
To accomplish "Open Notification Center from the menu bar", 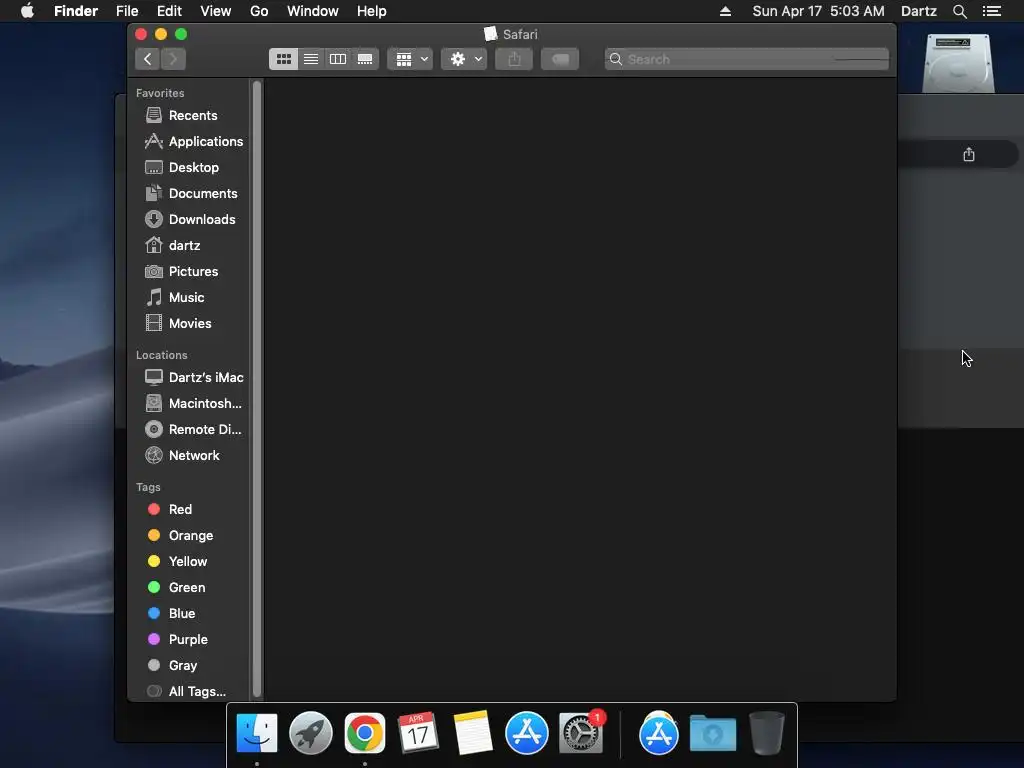I will [x=992, y=11].
